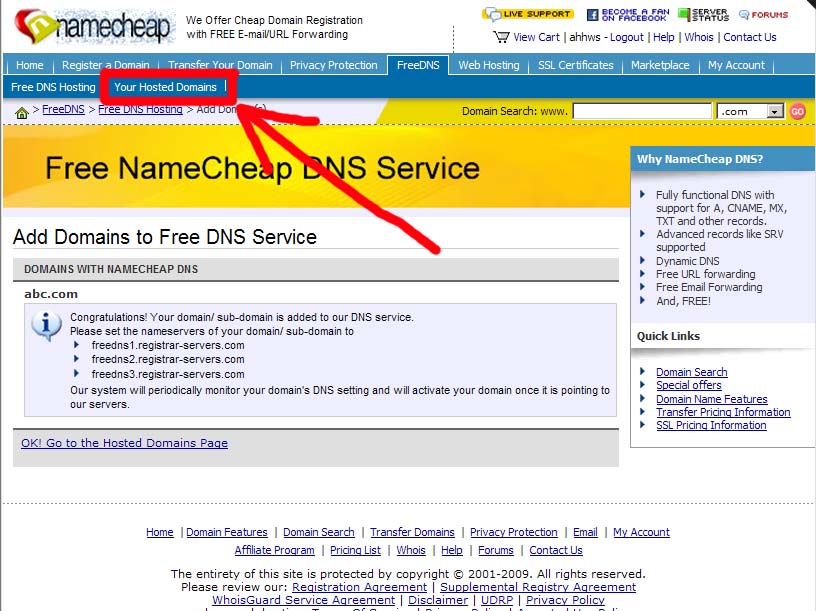This screenshot has height=611, width=816.
Task: Click the footer Domain Search link
Action: click(318, 532)
